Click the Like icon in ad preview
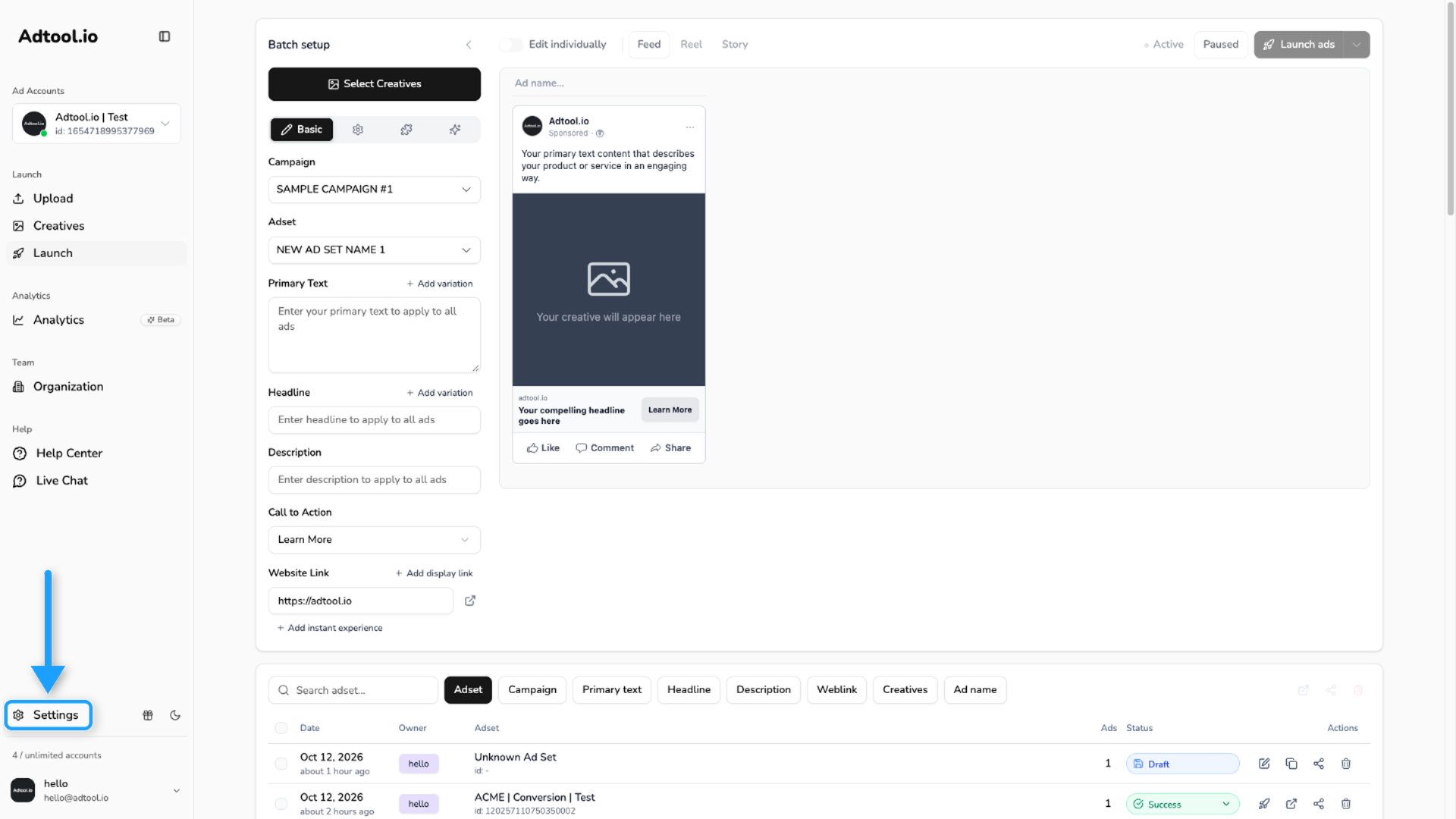This screenshot has height=819, width=1456. coord(532,448)
